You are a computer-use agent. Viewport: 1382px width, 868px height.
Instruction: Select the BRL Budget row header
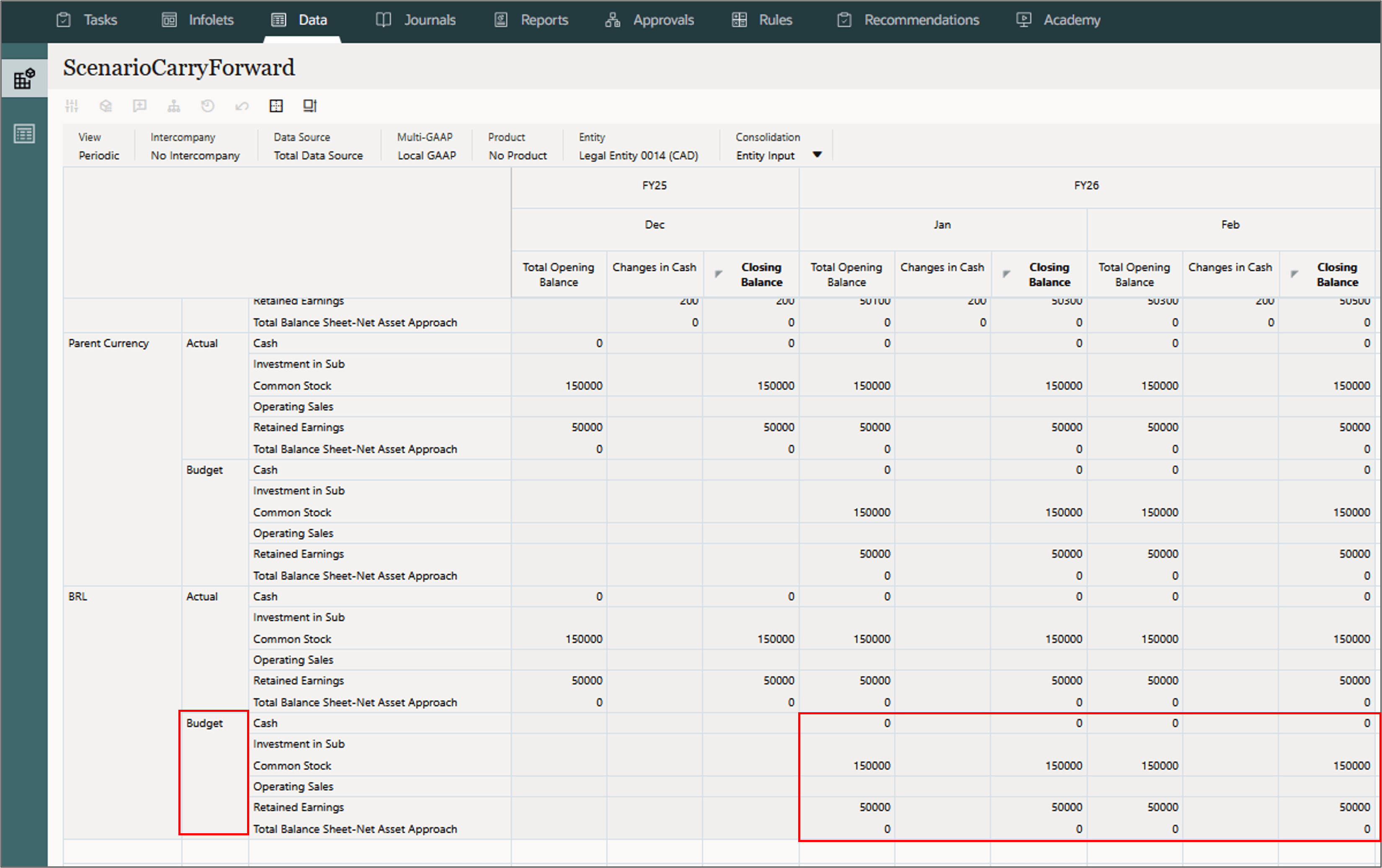point(204,723)
